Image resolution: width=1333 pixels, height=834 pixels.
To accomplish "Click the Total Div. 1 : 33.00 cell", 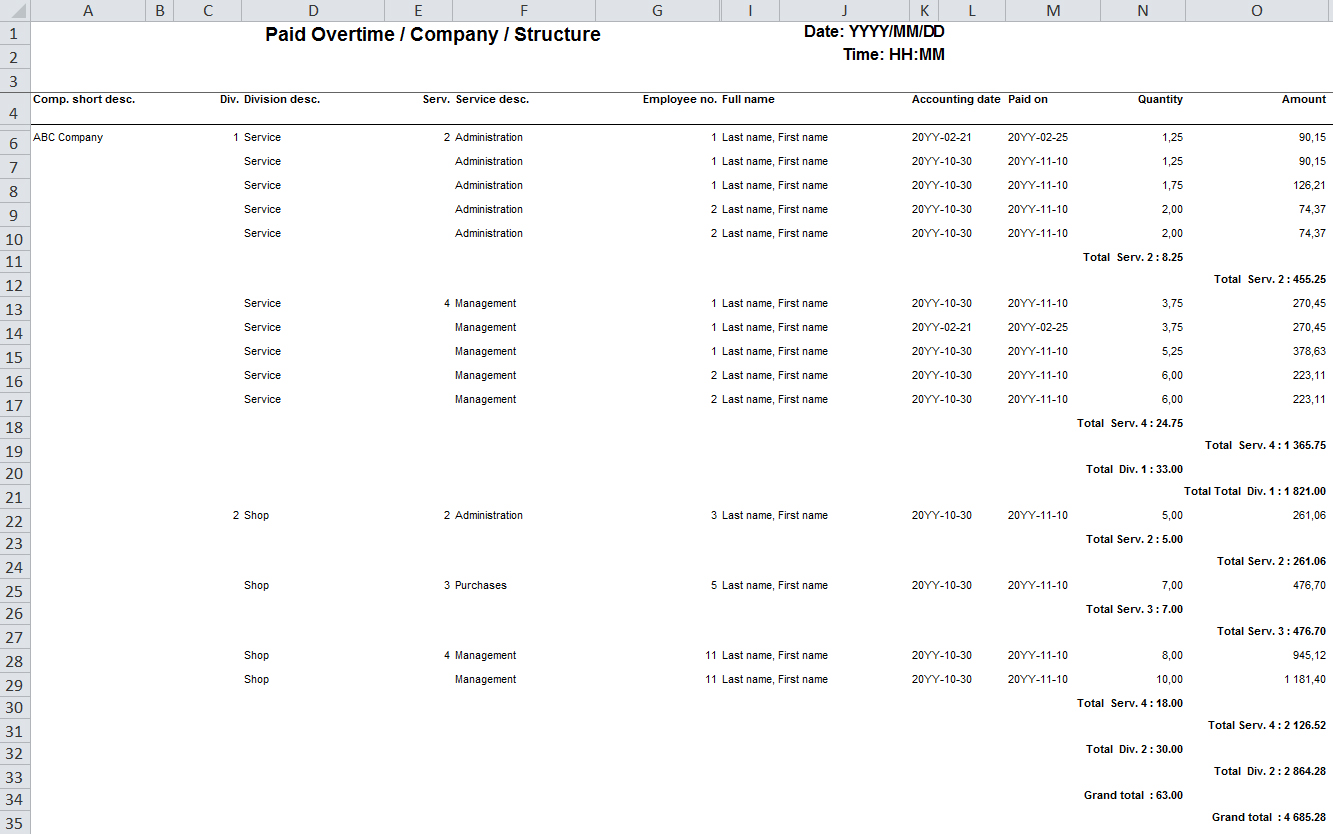I will (1134, 469).
